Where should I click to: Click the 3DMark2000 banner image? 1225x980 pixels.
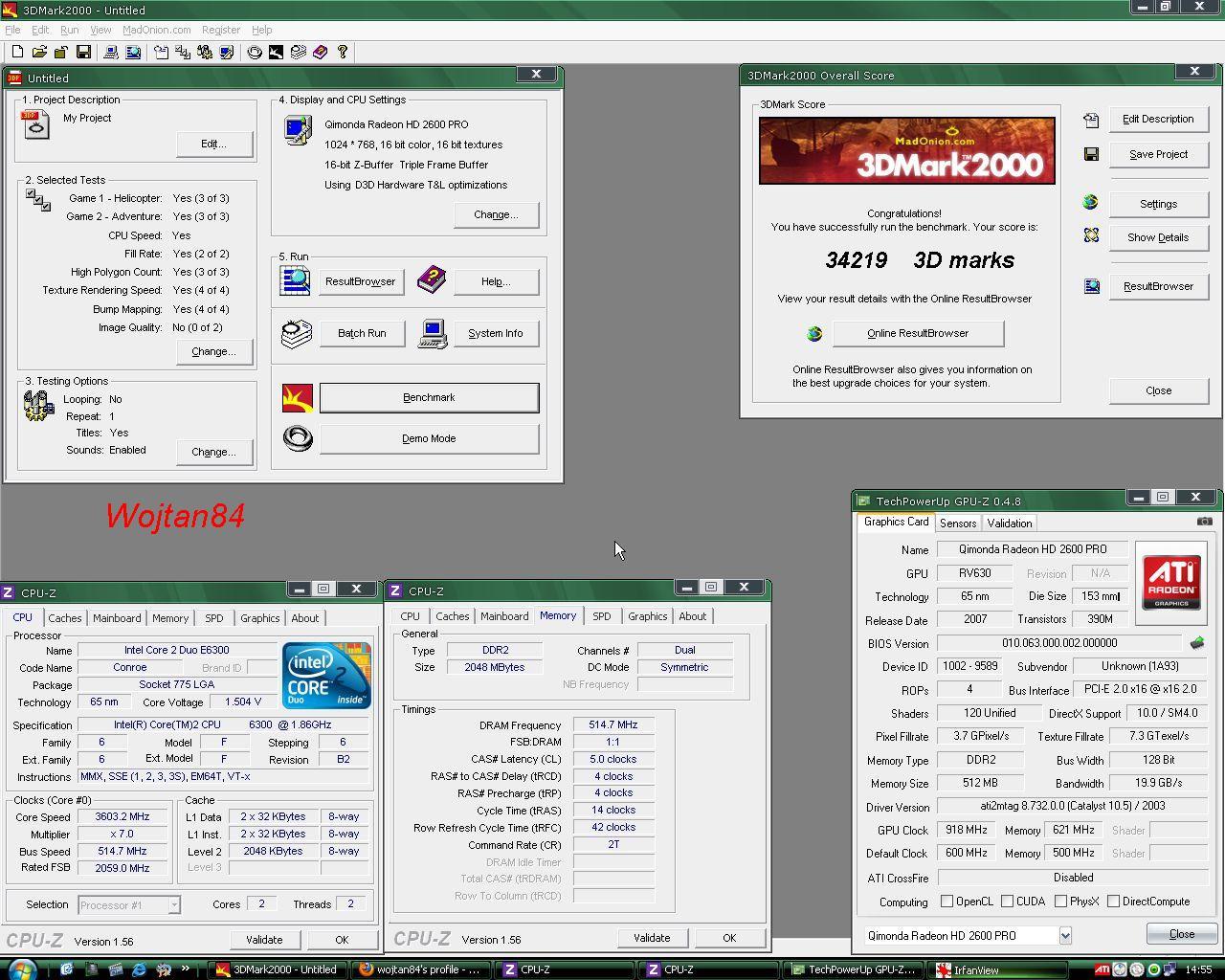[907, 150]
